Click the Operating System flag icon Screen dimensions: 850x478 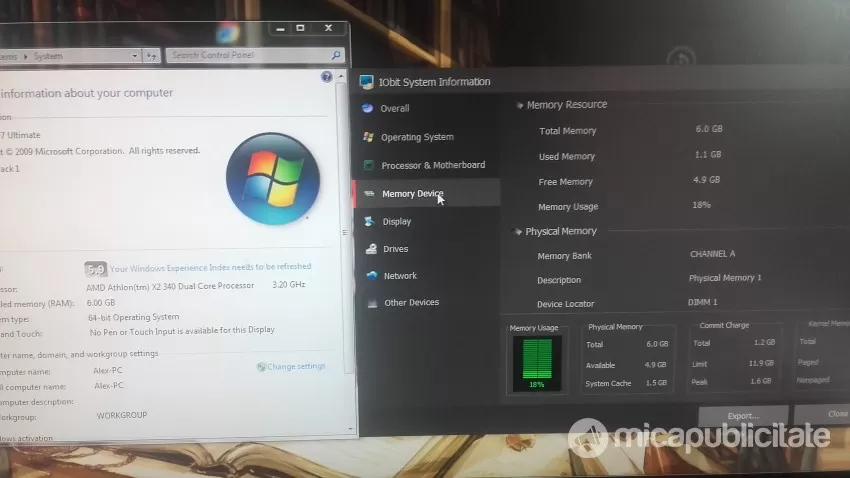(x=368, y=137)
